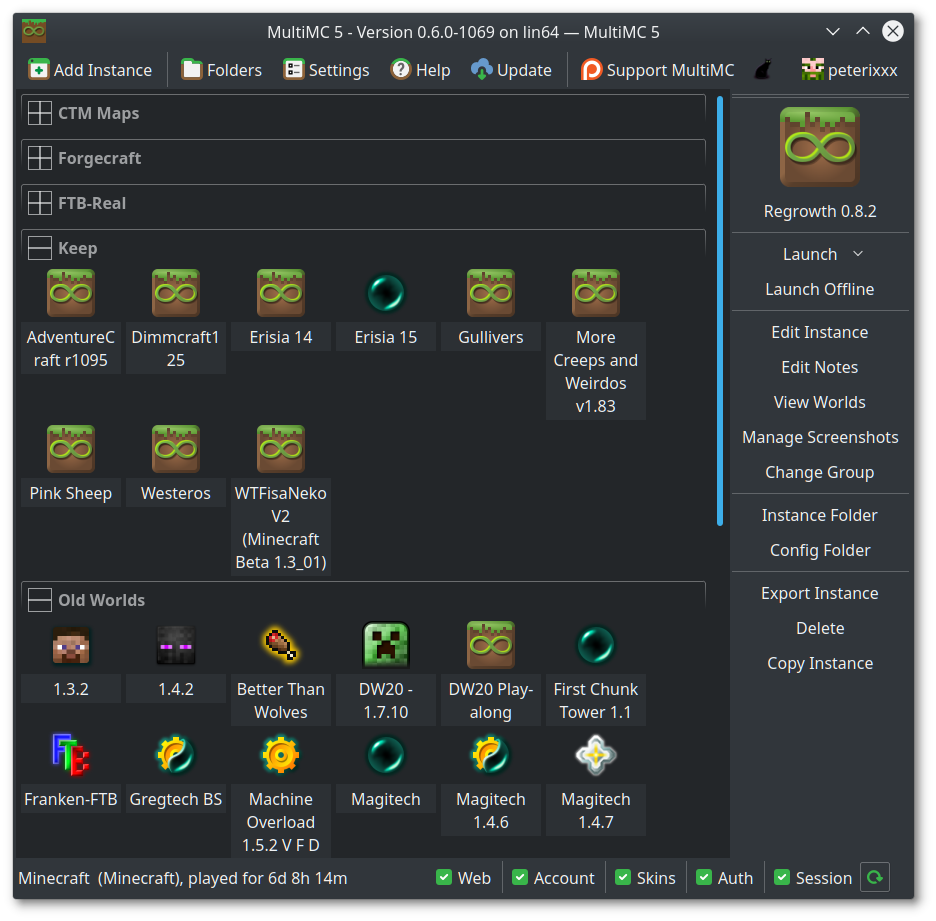Open the peterixxx account menu
The width and height of the screenshot is (936, 921).
tap(849, 69)
